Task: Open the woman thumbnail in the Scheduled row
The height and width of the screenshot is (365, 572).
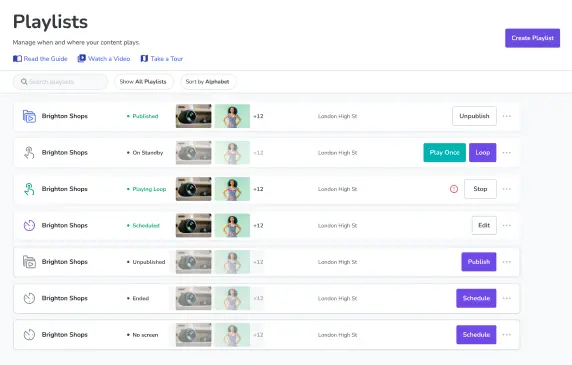Action: point(232,225)
